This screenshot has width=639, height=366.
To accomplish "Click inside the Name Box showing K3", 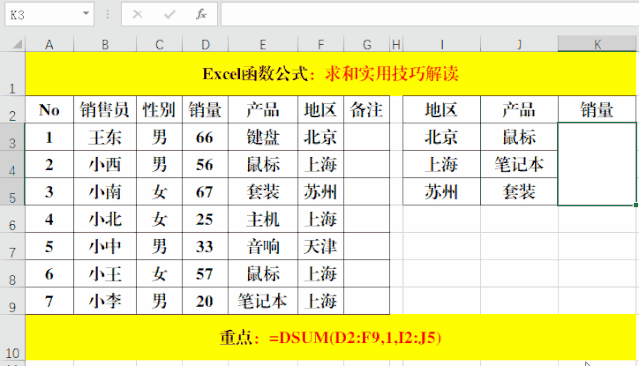I will point(43,15).
